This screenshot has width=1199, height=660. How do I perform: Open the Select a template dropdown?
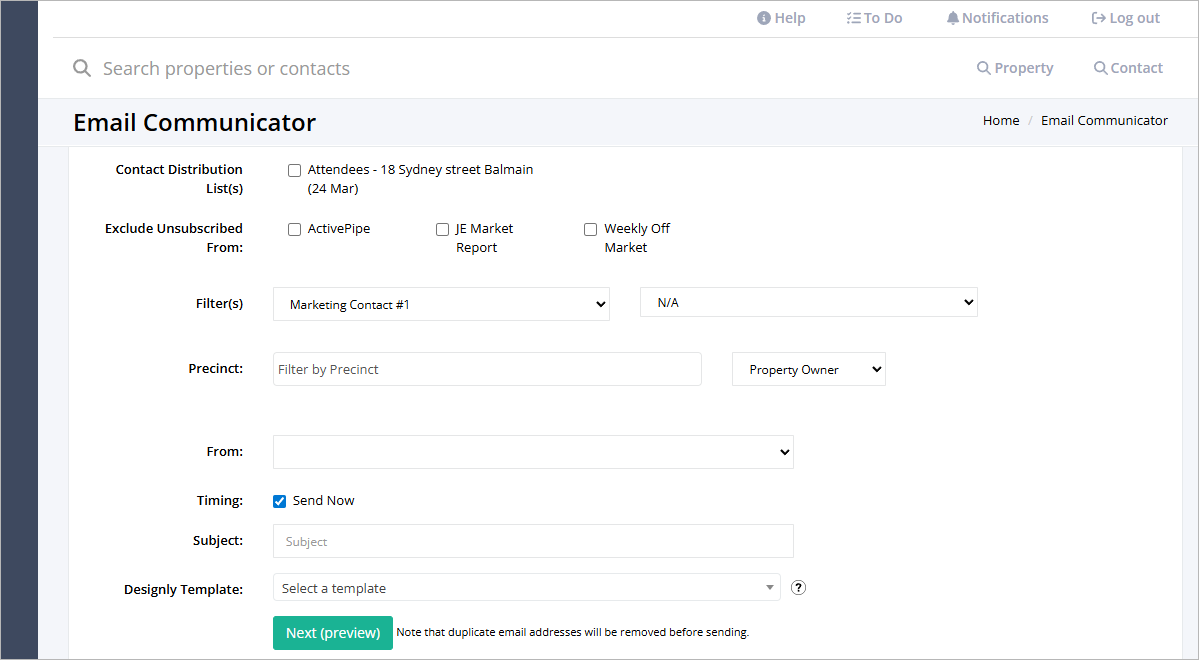click(x=526, y=587)
